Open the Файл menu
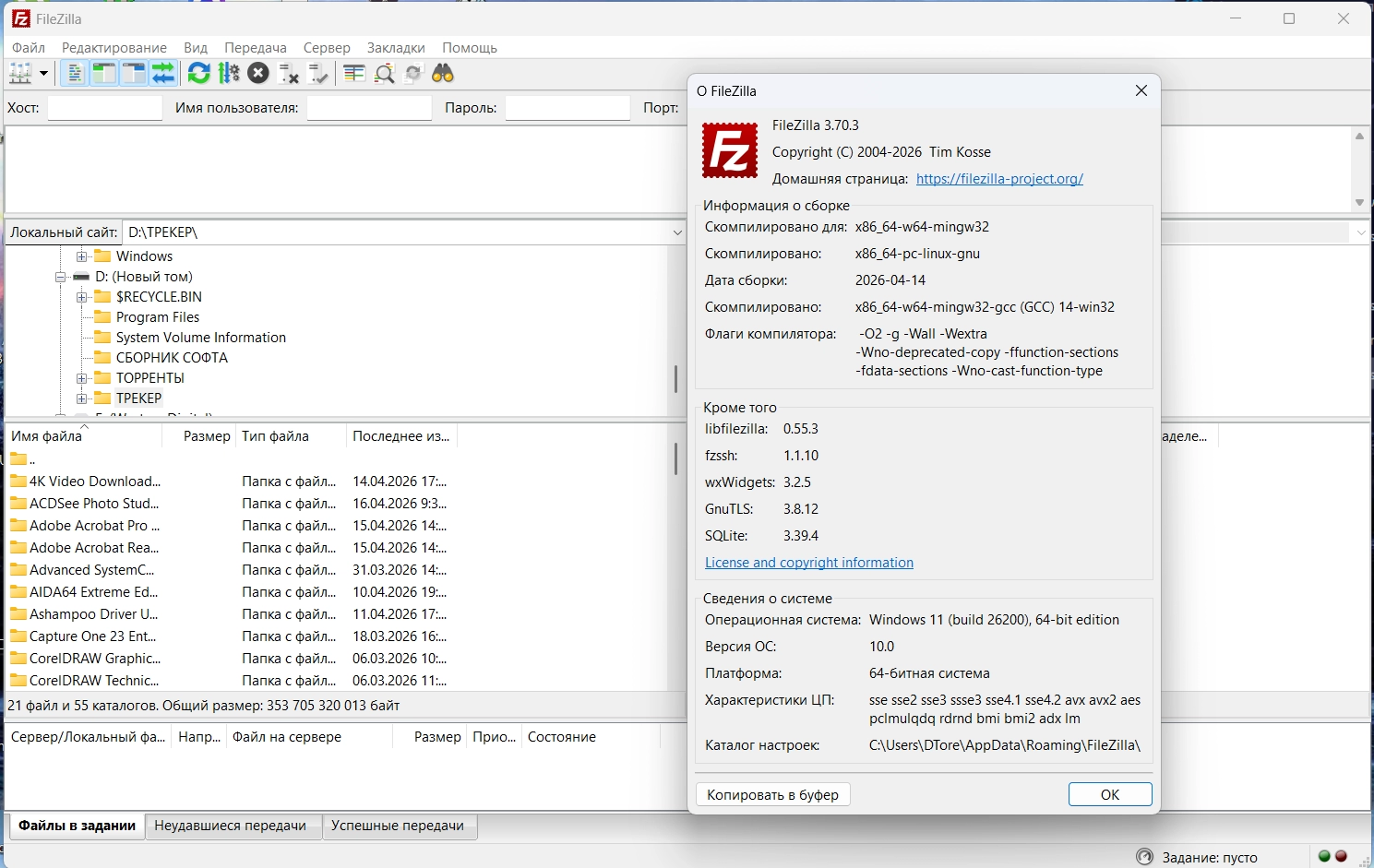 coord(29,48)
